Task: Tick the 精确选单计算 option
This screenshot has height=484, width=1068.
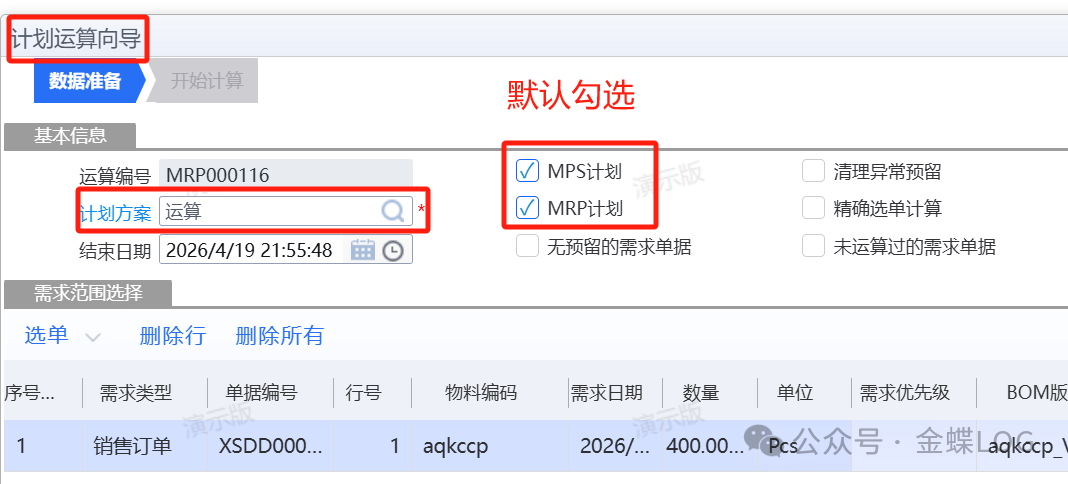Action: tap(813, 208)
